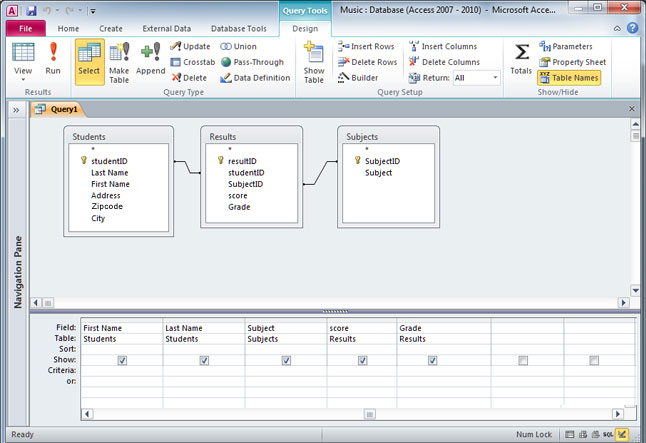Switch to SQL View in the status bar
The image size is (646, 443).
coord(608,434)
